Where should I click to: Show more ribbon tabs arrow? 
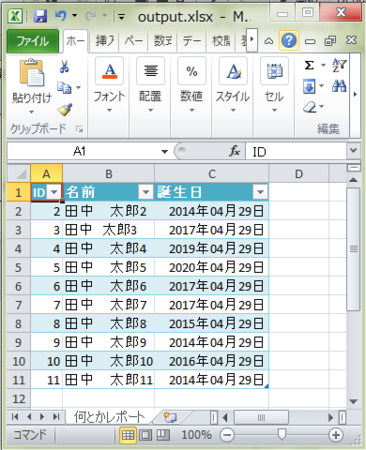tap(252, 40)
